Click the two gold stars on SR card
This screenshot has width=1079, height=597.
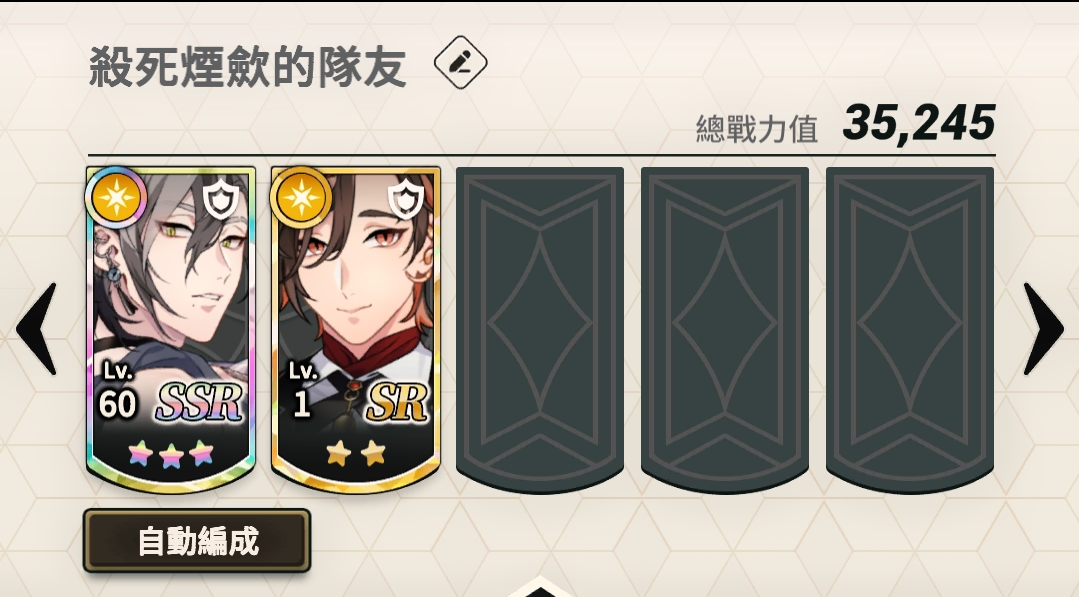coord(356,454)
